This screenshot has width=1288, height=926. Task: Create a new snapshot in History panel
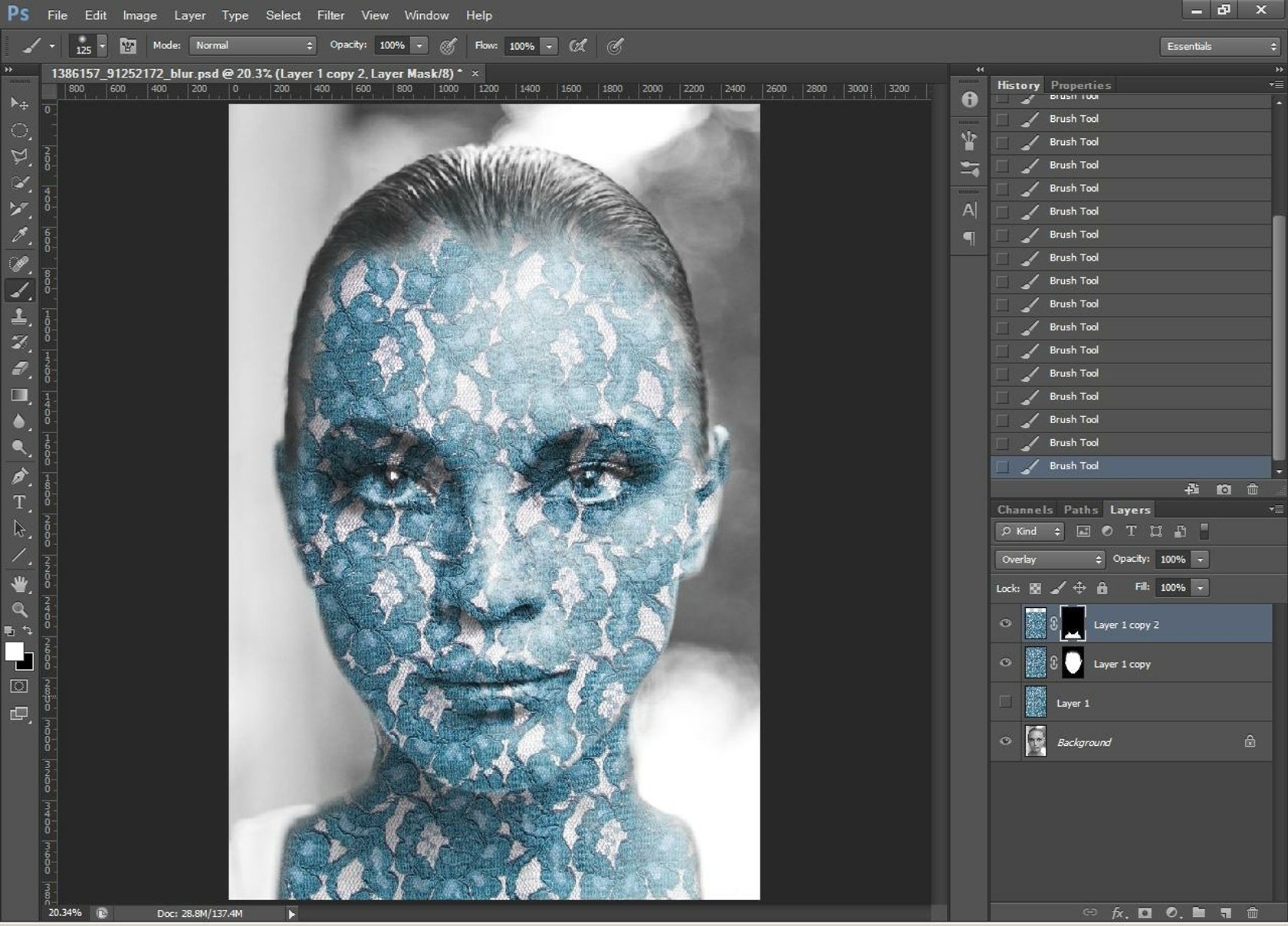pyautogui.click(x=1224, y=488)
